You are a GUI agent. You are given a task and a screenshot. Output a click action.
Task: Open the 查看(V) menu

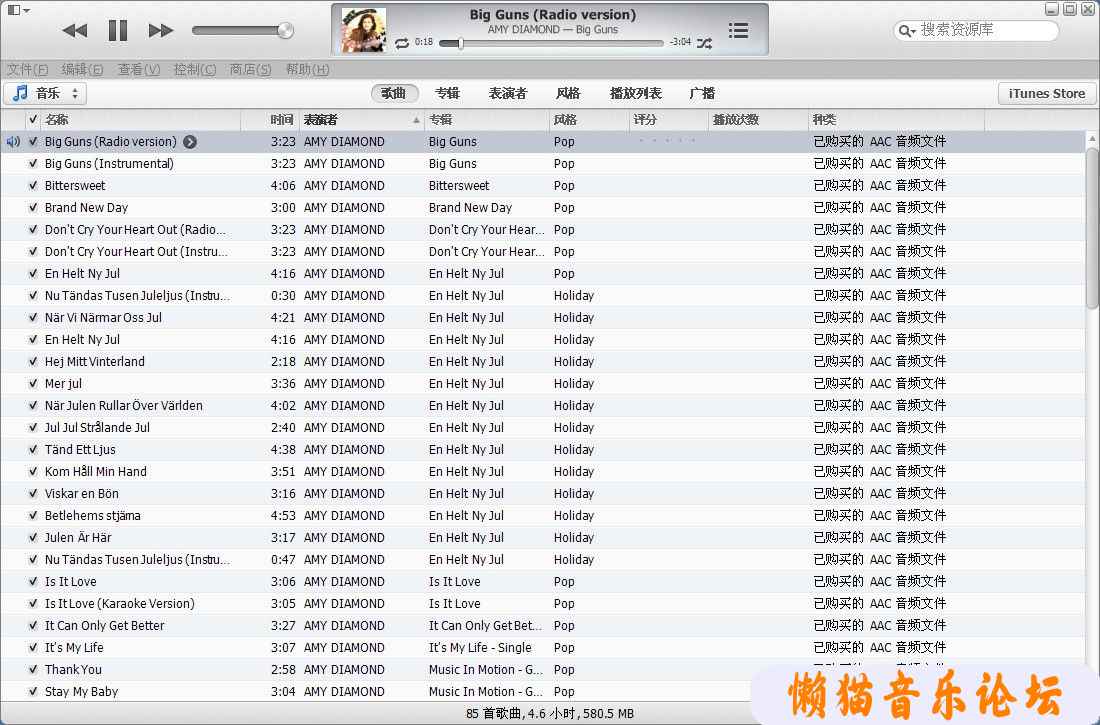coord(139,69)
